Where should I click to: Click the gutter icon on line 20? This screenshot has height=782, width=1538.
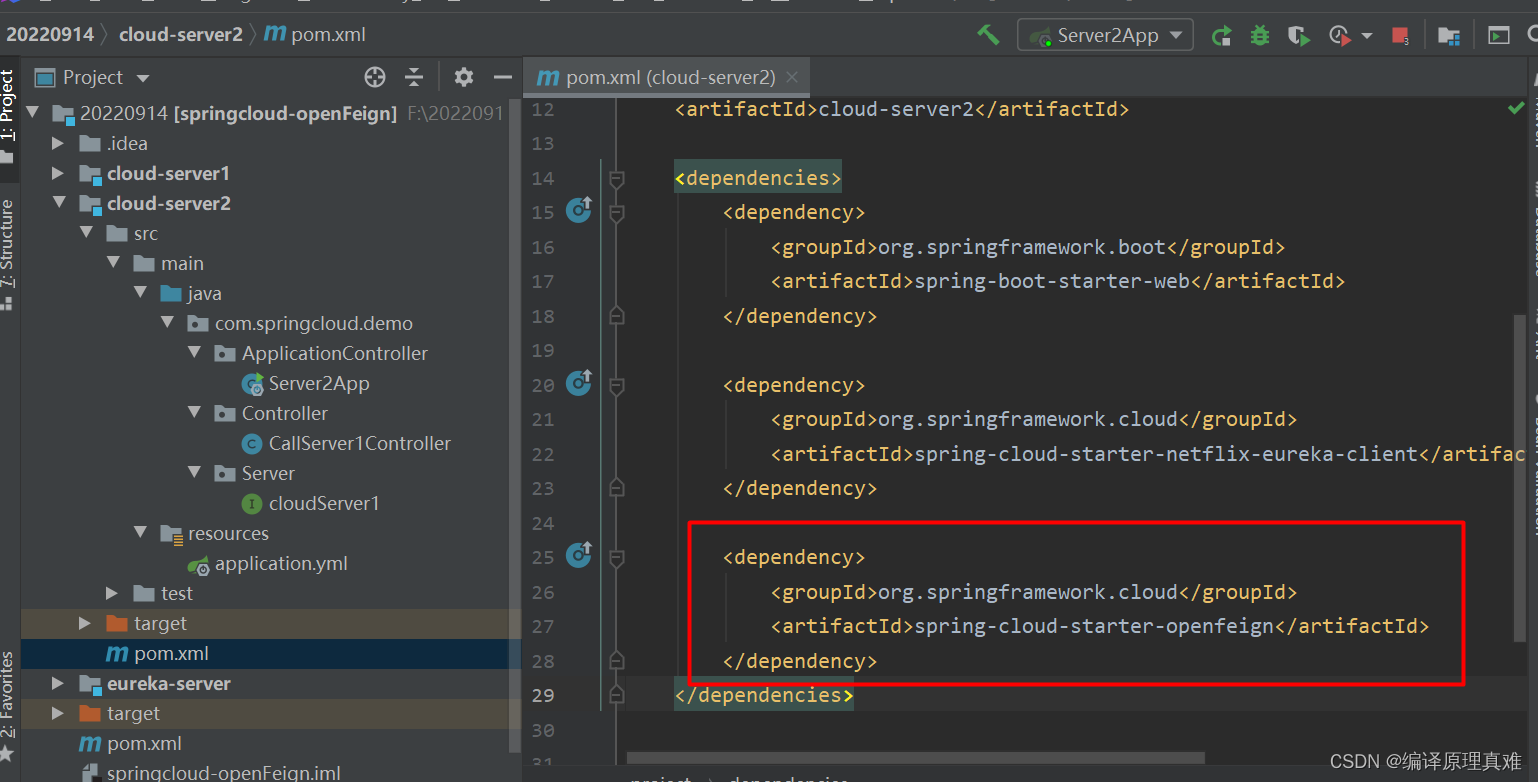[579, 383]
